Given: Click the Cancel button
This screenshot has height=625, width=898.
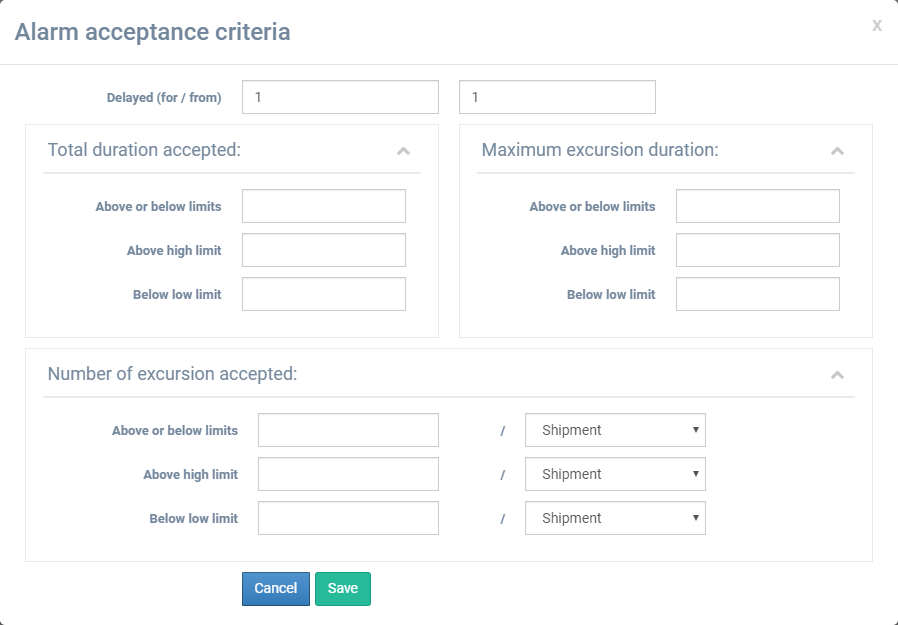Looking at the screenshot, I should tap(275, 589).
